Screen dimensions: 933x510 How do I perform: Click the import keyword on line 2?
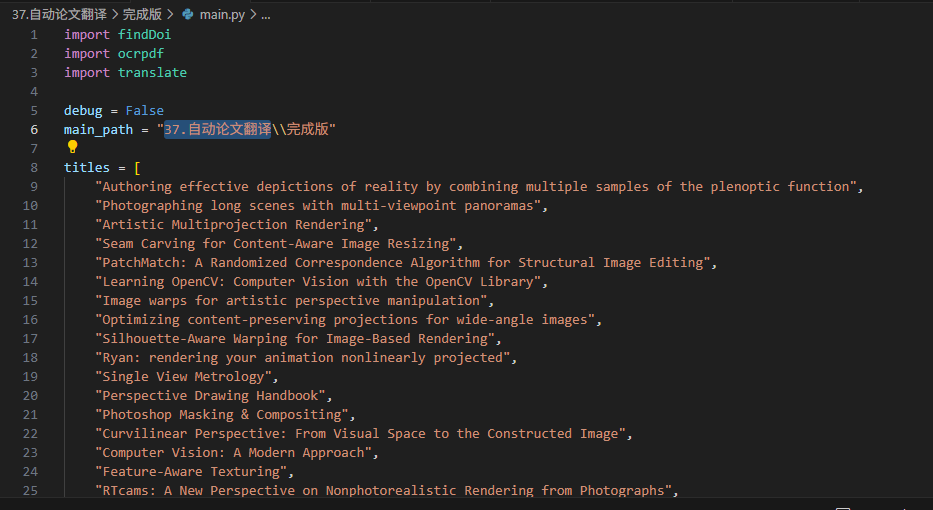(x=87, y=54)
